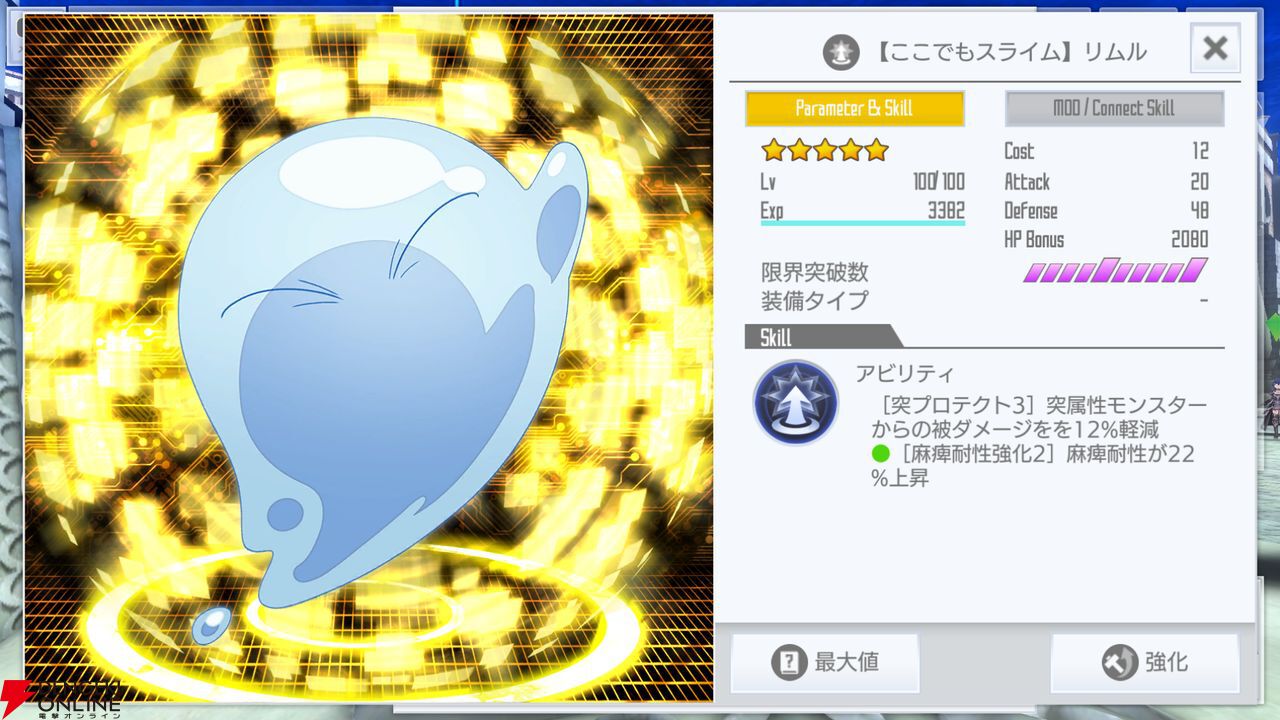Click the purple limit break gauge
Image resolution: width=1280 pixels, height=720 pixels.
1115,270
